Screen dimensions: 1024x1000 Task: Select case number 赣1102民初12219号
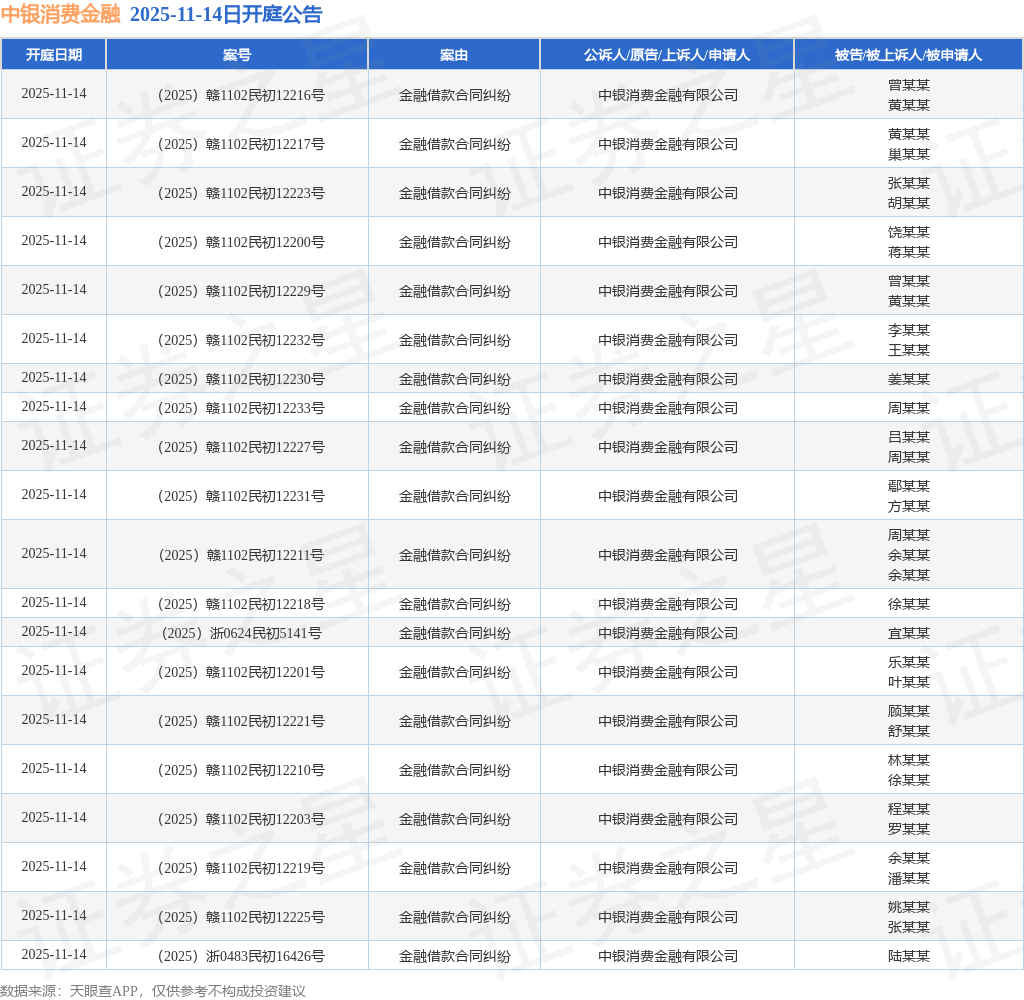tap(241, 868)
